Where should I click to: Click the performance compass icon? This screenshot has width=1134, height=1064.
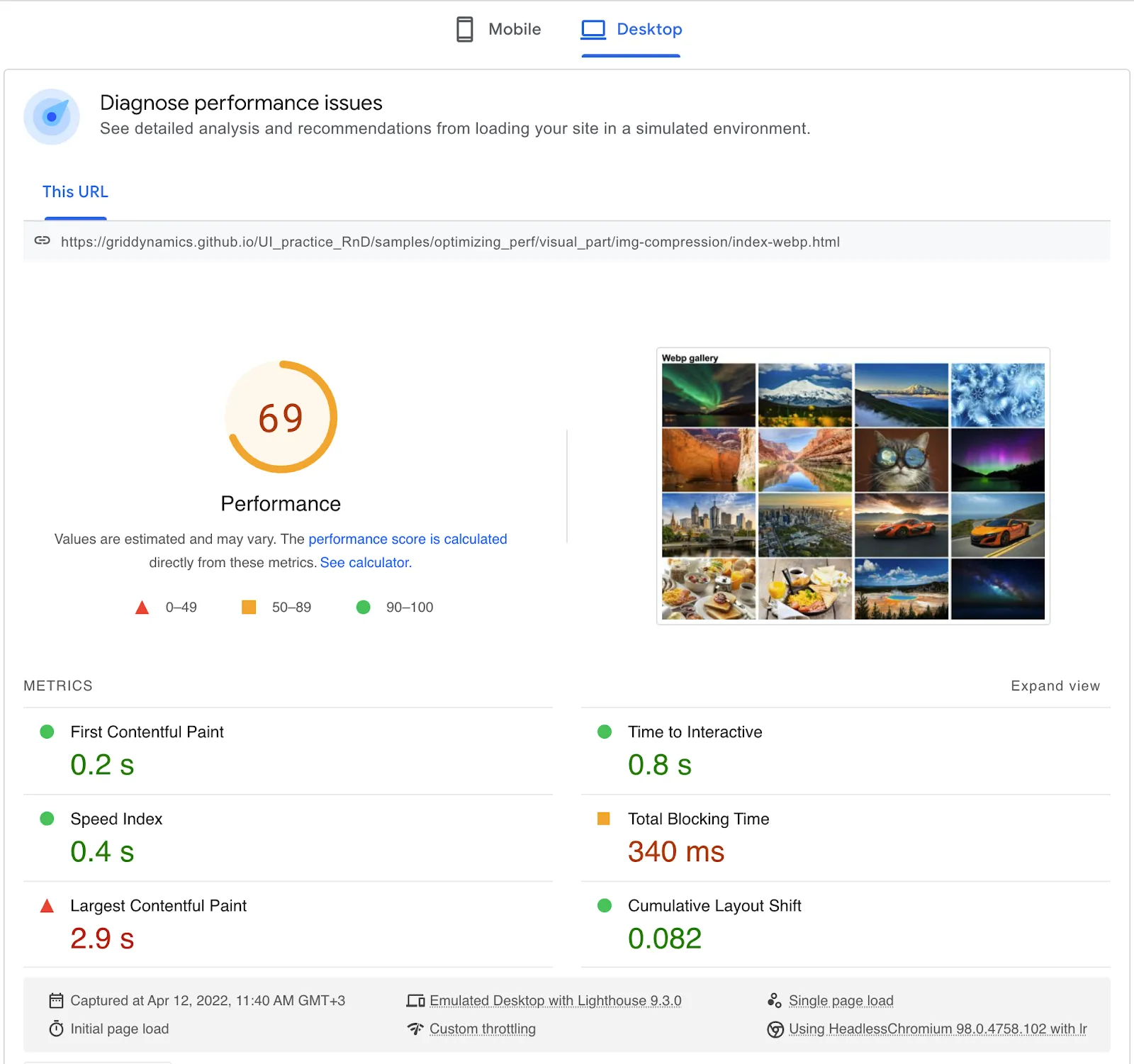pyautogui.click(x=51, y=116)
